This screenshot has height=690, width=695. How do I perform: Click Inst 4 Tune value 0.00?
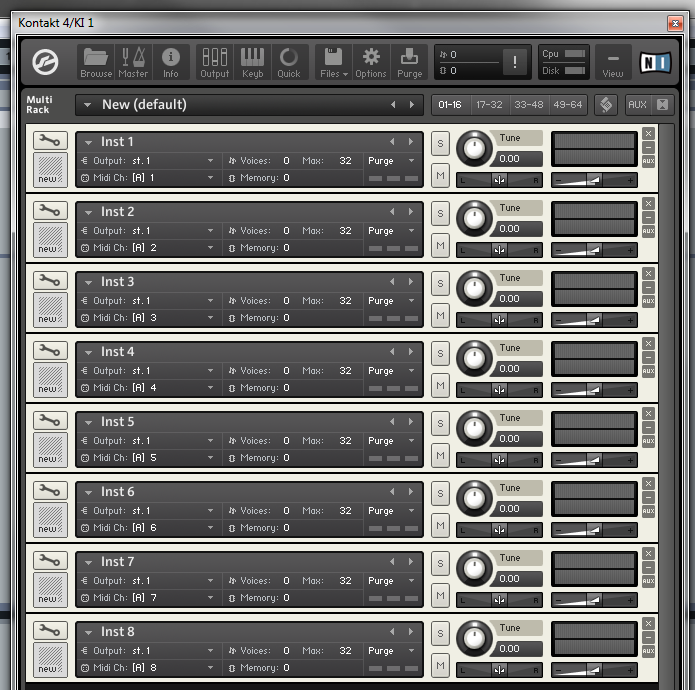pyautogui.click(x=517, y=369)
